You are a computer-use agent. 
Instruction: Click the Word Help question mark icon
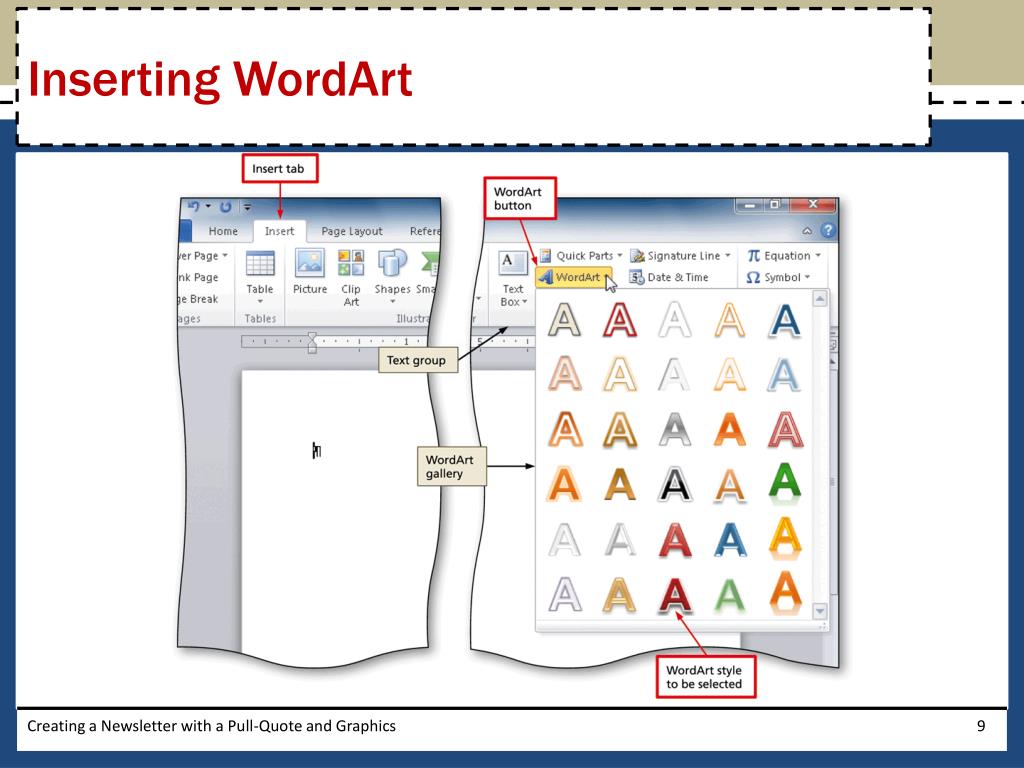[x=827, y=230]
